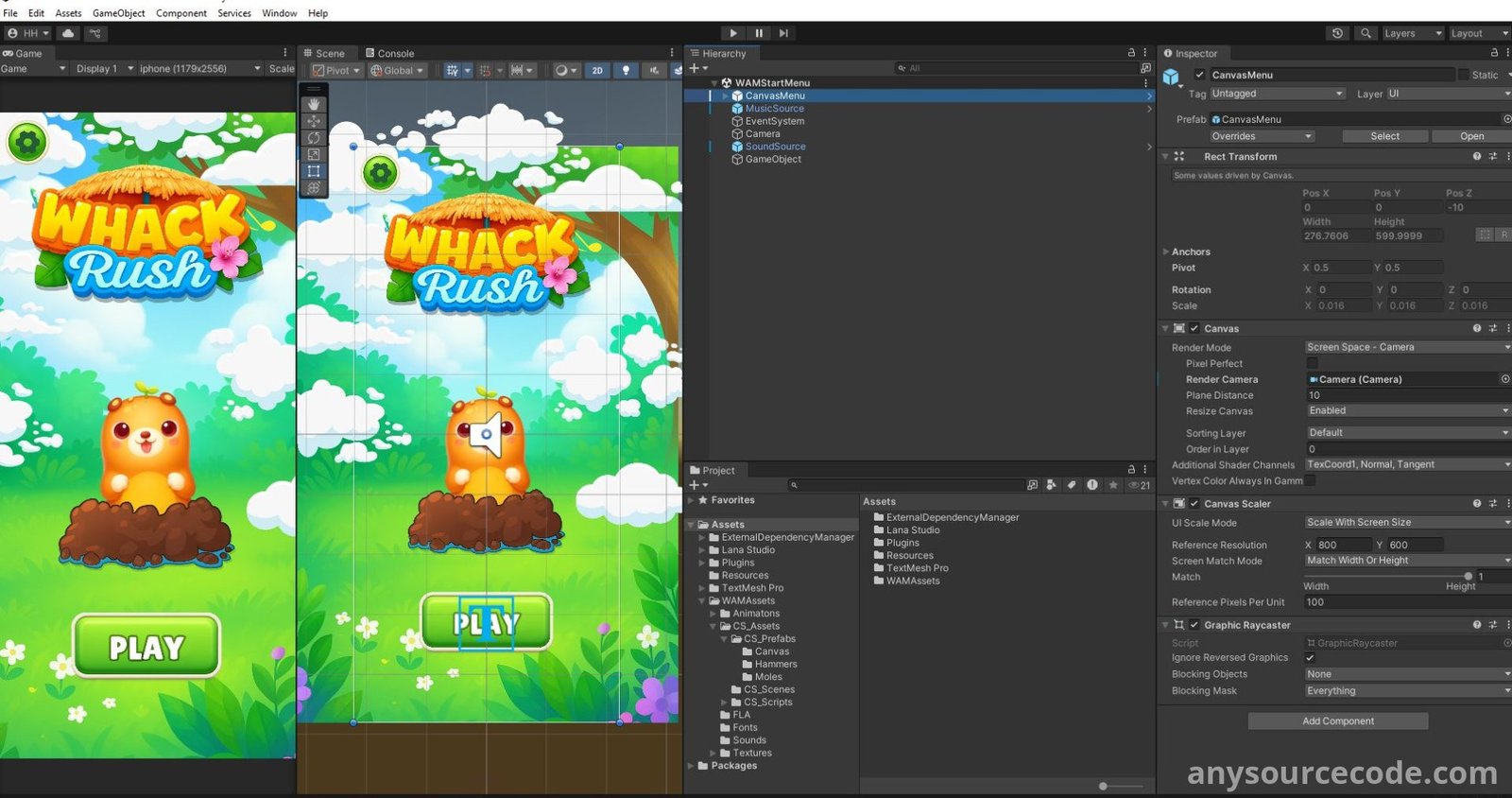Open the Render Mode dropdown
Viewport: 1512px width, 798px height.
click(x=1408, y=347)
